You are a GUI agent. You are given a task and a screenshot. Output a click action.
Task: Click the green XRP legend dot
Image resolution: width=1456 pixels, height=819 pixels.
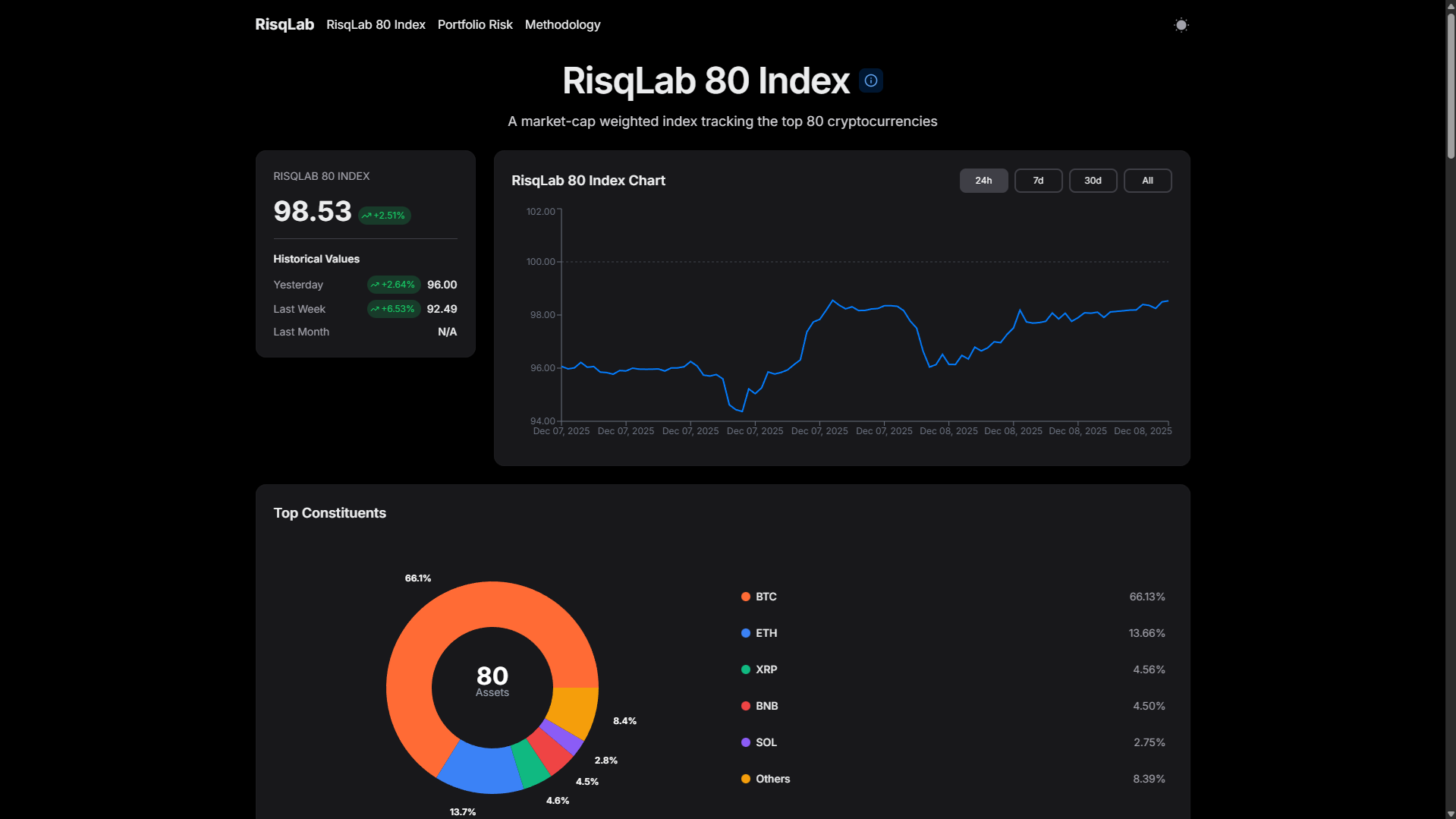pos(746,669)
